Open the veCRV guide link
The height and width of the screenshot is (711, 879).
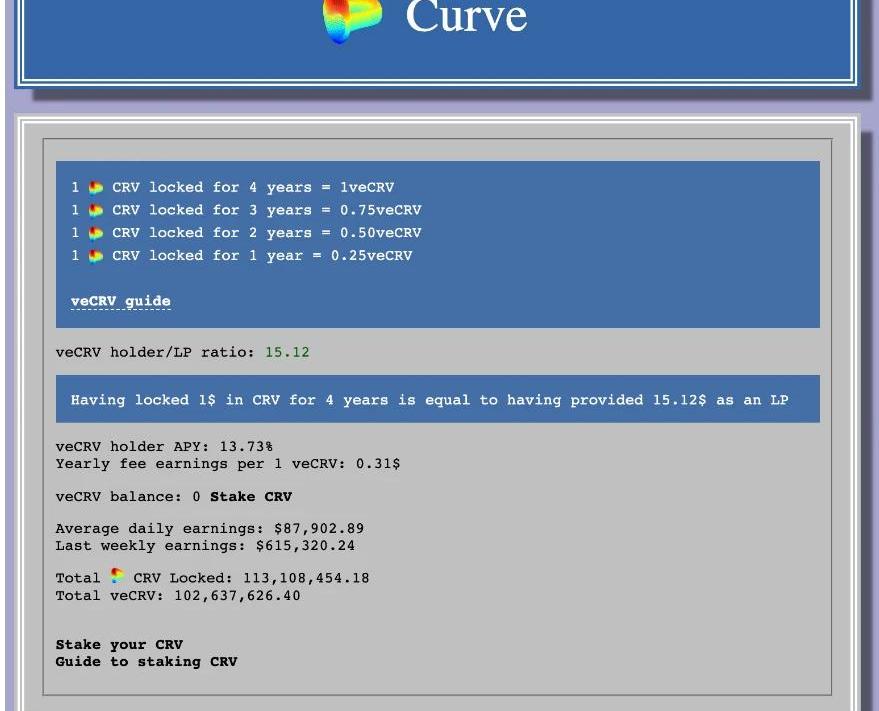pyautogui.click(x=121, y=301)
